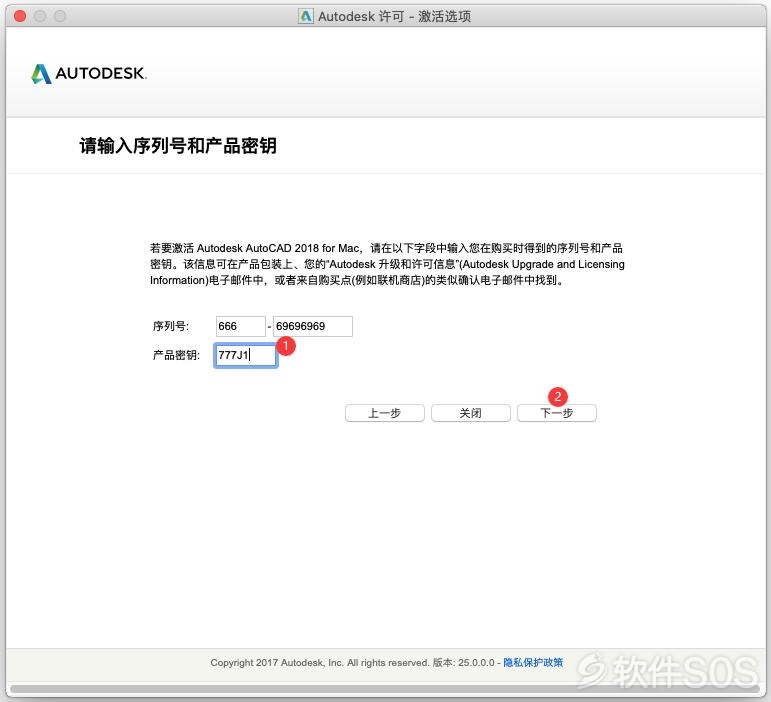The height and width of the screenshot is (702, 771).
Task: Click the 上一步 (Back) button
Action: click(385, 413)
